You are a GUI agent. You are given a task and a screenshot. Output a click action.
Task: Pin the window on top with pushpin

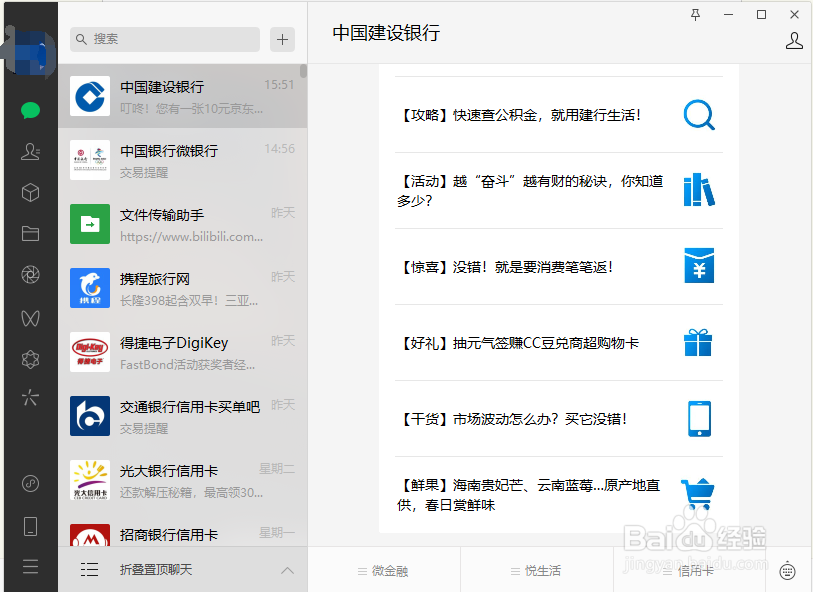[x=695, y=15]
